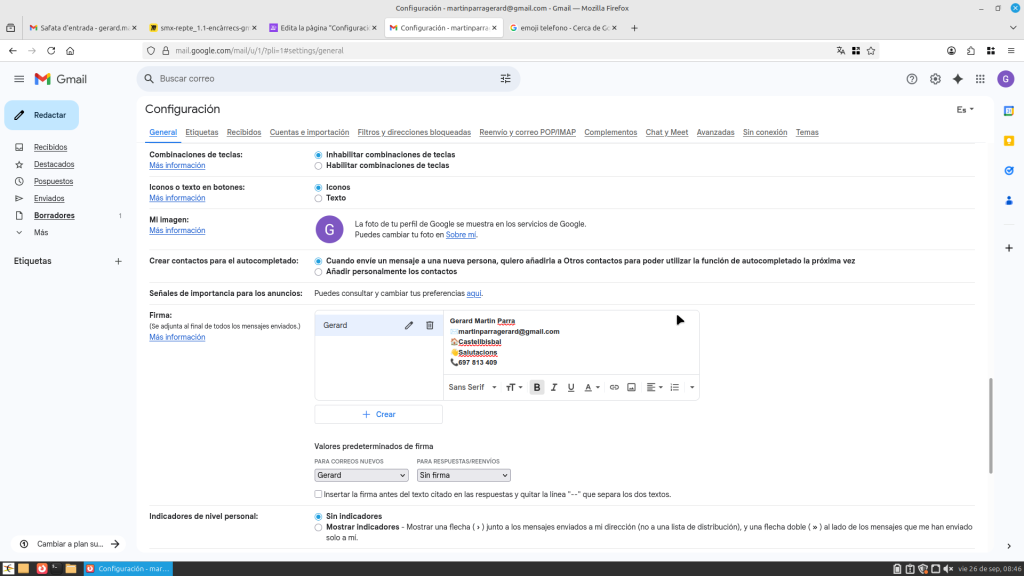1024x576 pixels.
Task: Expand the Sans Serif font dropdown
Action: point(472,387)
